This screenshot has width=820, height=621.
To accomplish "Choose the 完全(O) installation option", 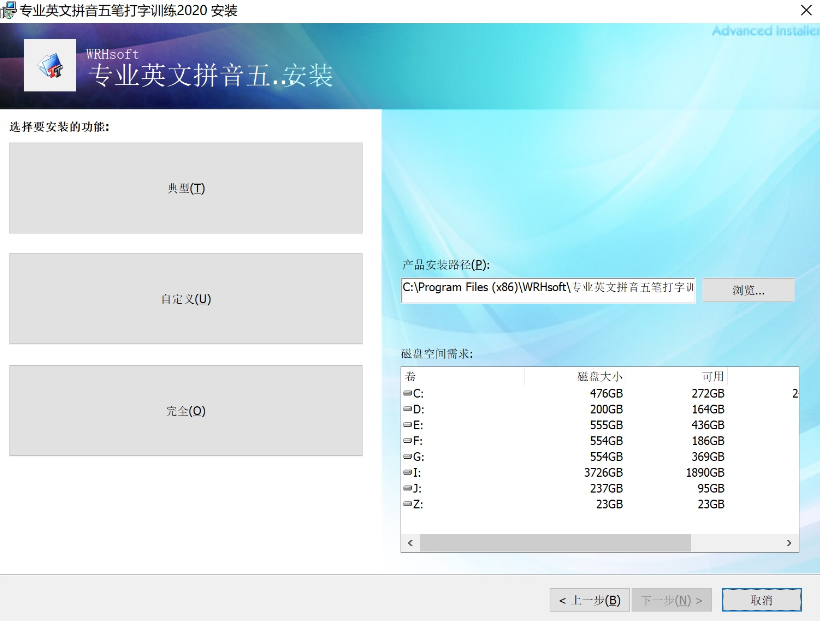I will [x=185, y=410].
